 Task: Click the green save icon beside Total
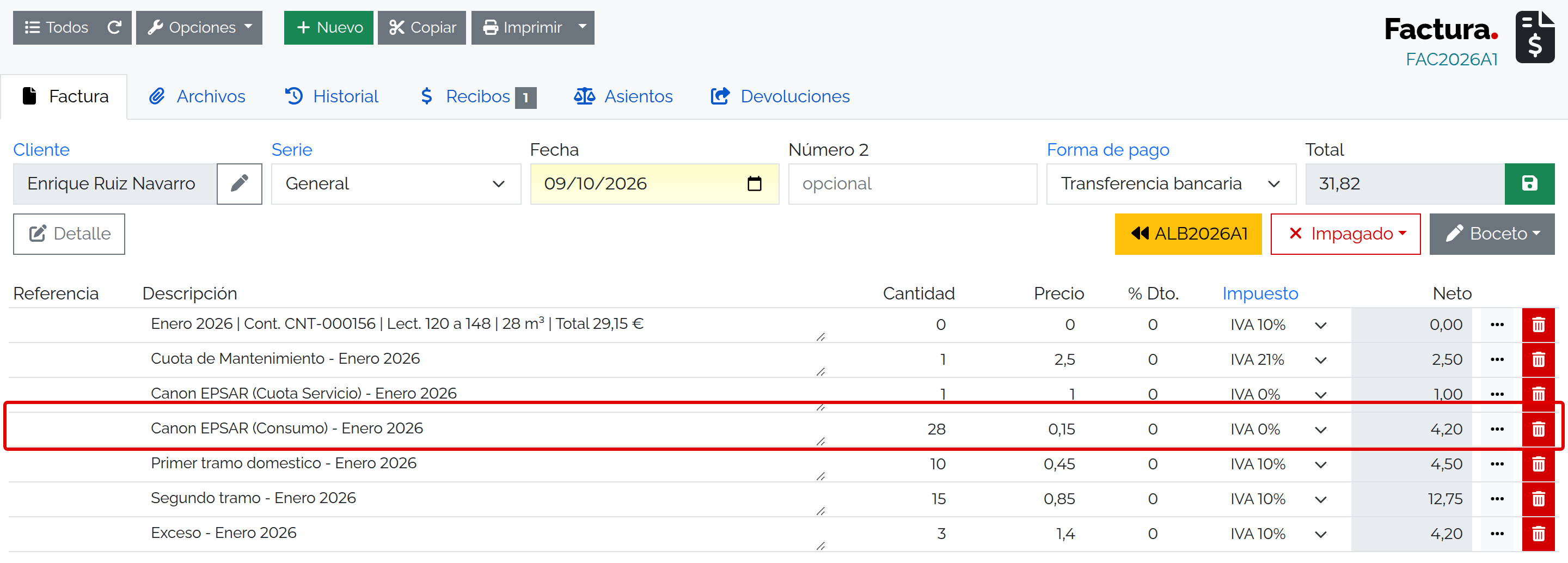point(1529,183)
